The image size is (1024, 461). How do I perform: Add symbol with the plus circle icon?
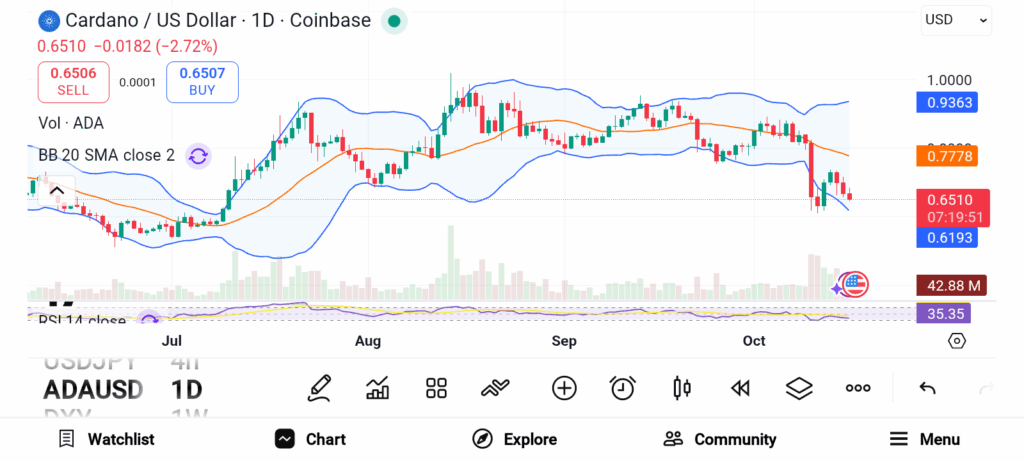pyautogui.click(x=564, y=388)
